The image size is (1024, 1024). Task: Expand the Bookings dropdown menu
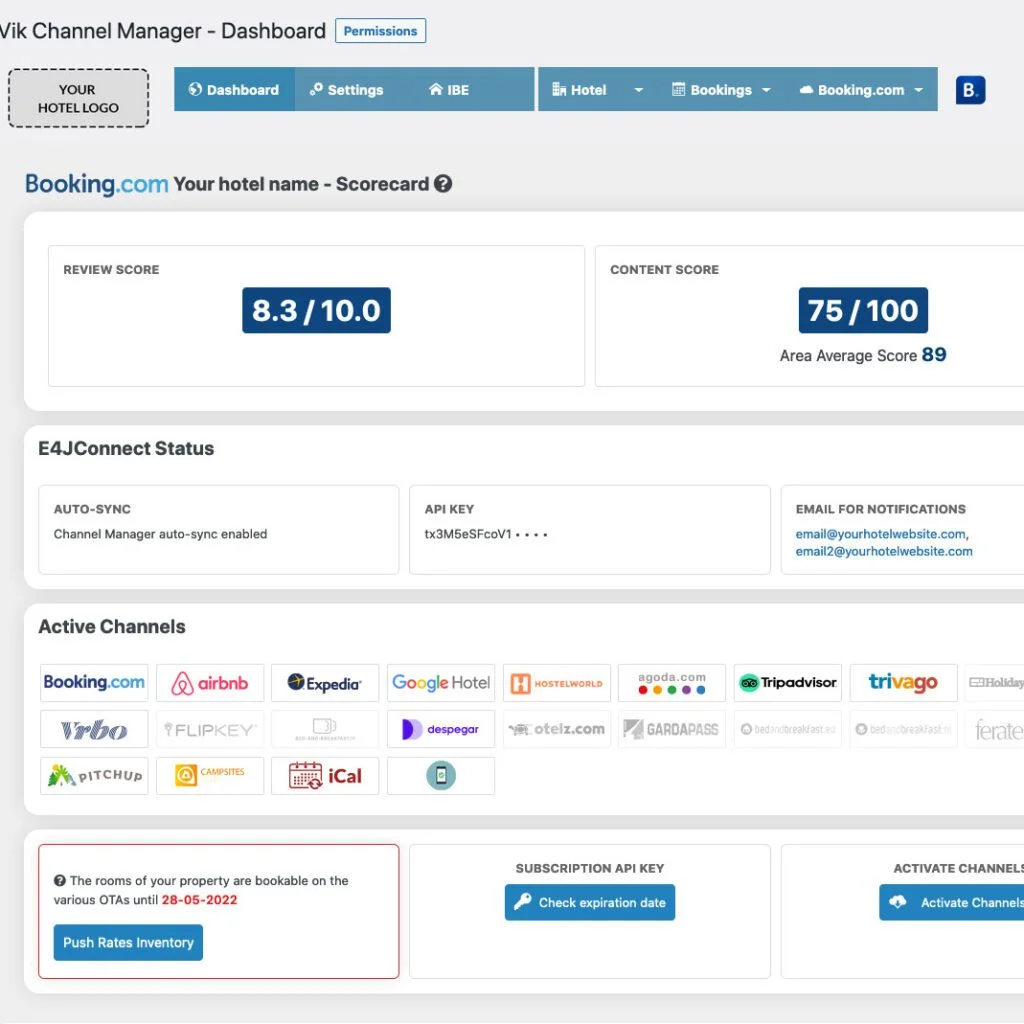721,89
